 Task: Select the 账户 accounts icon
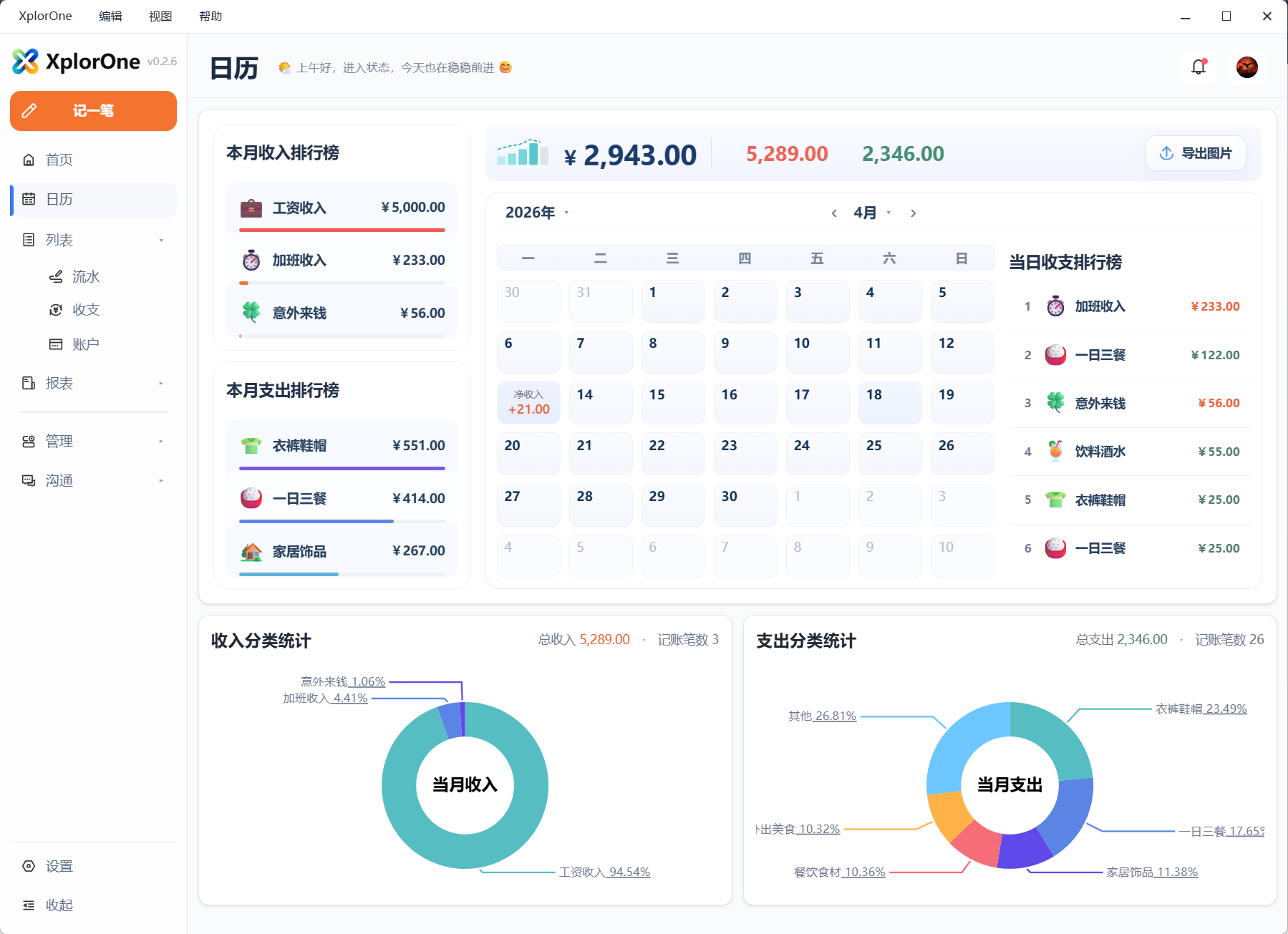[57, 344]
